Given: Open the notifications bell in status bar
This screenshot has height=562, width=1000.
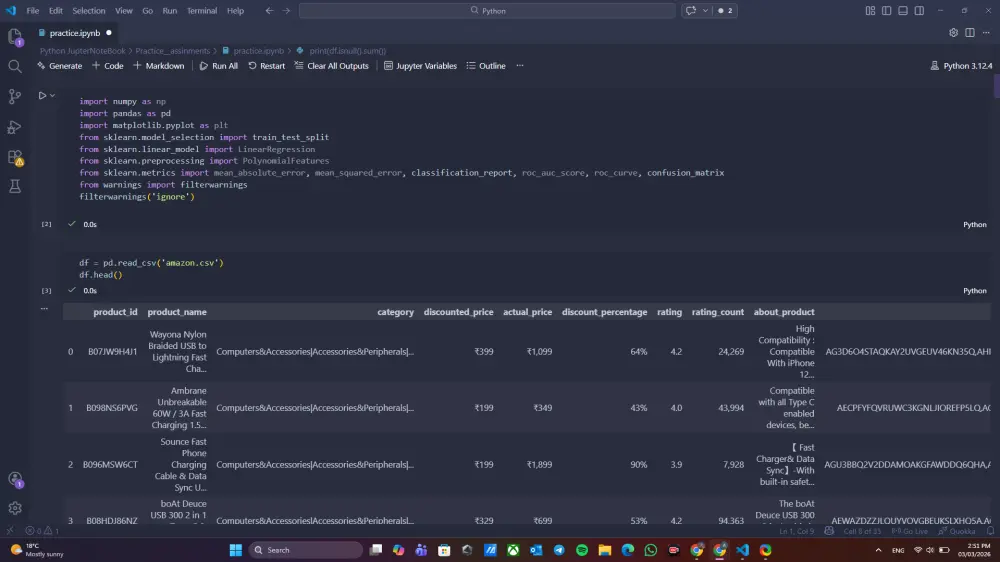Looking at the screenshot, I should tap(990, 531).
